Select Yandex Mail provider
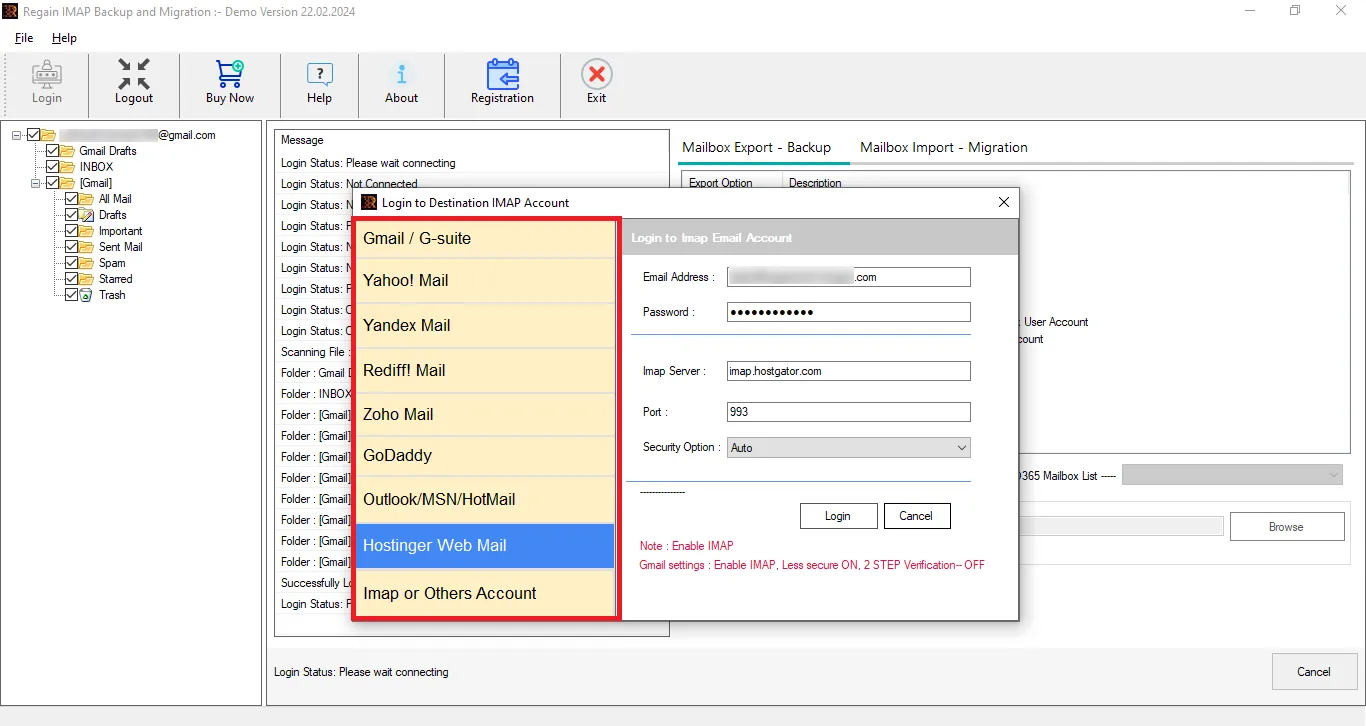This screenshot has height=726, width=1366. 485,325
